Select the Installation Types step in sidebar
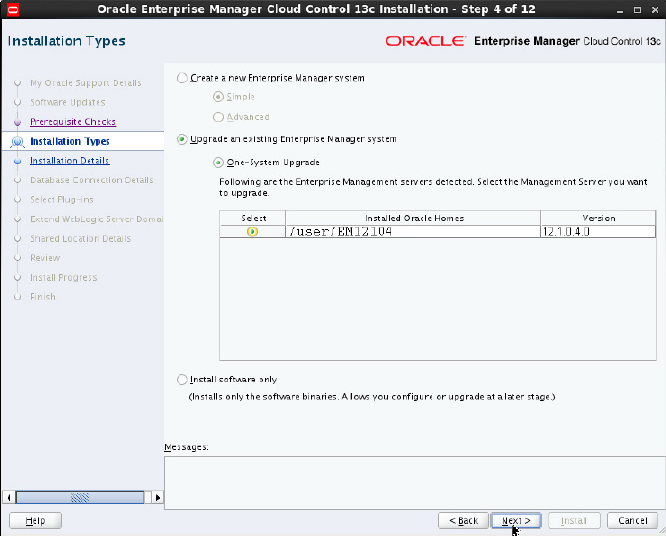Image resolution: width=666 pixels, height=536 pixels. [x=70, y=141]
